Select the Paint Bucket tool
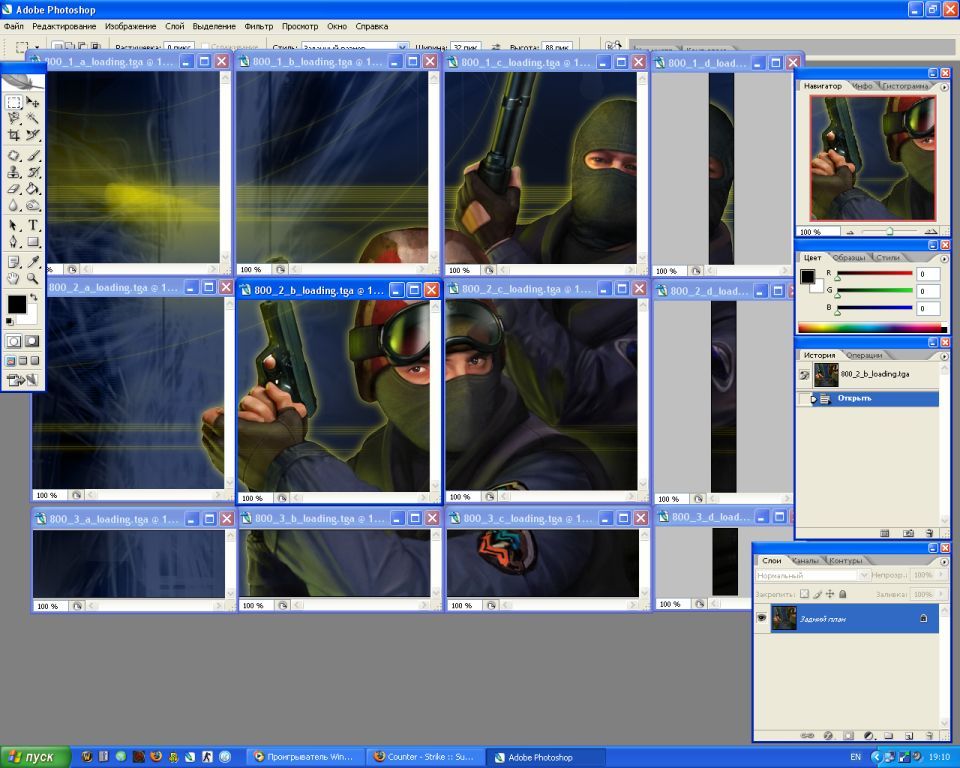Image resolution: width=960 pixels, height=768 pixels. tap(33, 189)
